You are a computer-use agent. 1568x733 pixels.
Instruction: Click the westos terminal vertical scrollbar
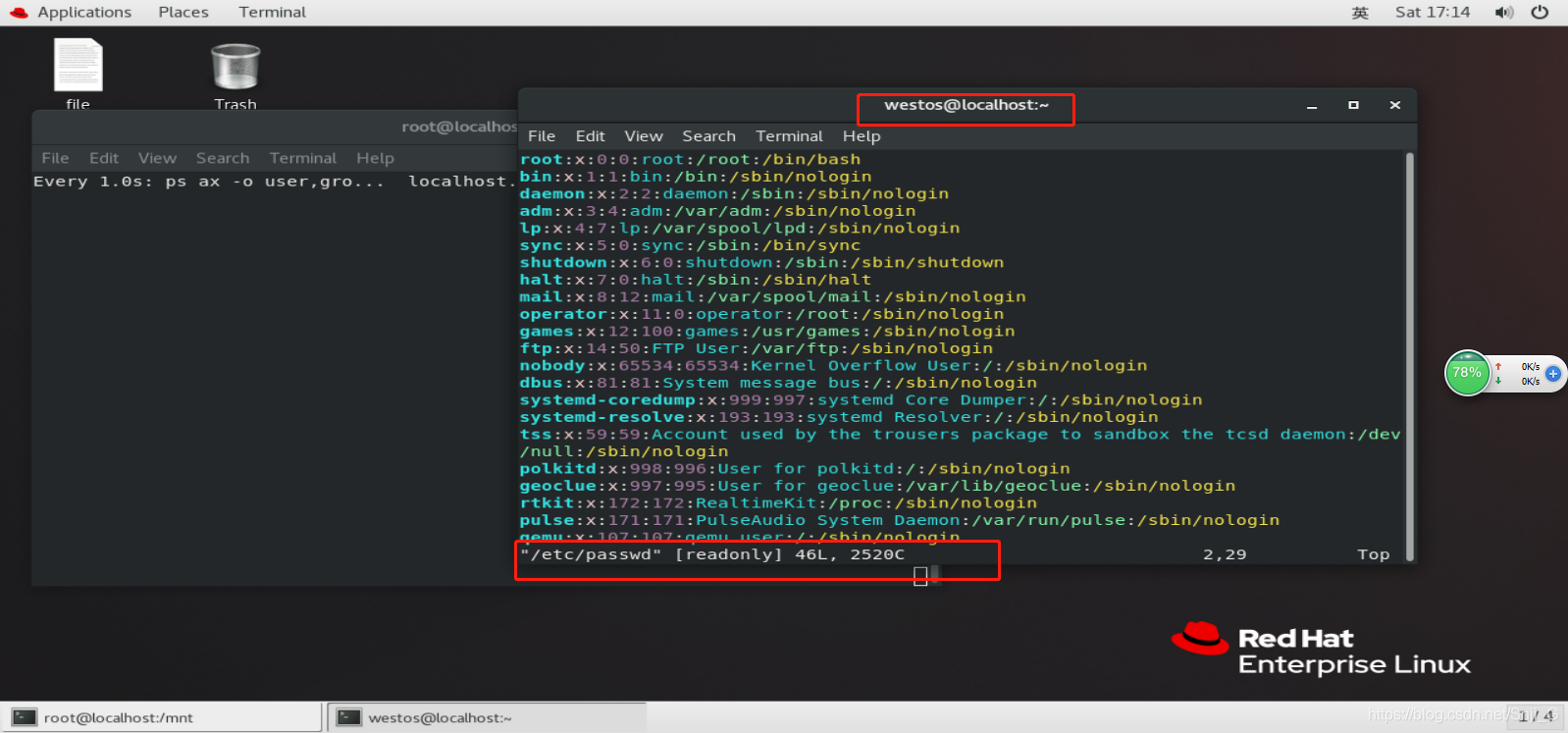click(x=1410, y=356)
